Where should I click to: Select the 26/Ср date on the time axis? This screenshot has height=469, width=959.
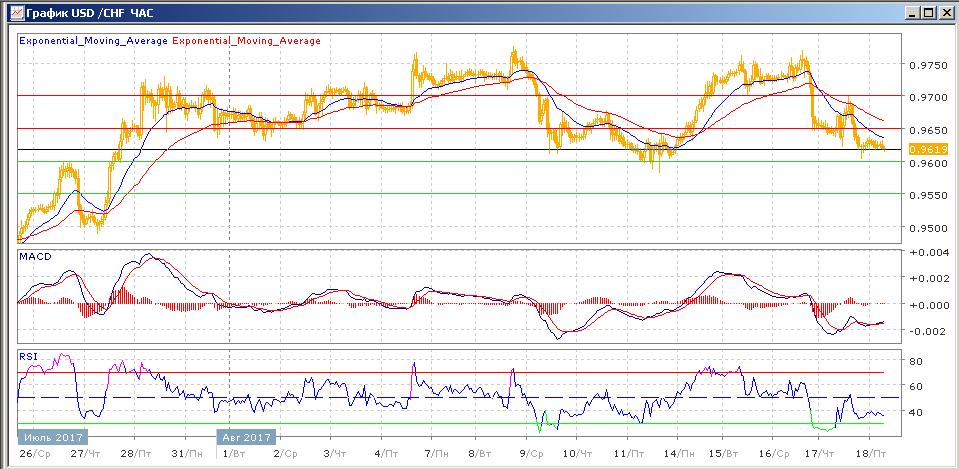point(32,453)
